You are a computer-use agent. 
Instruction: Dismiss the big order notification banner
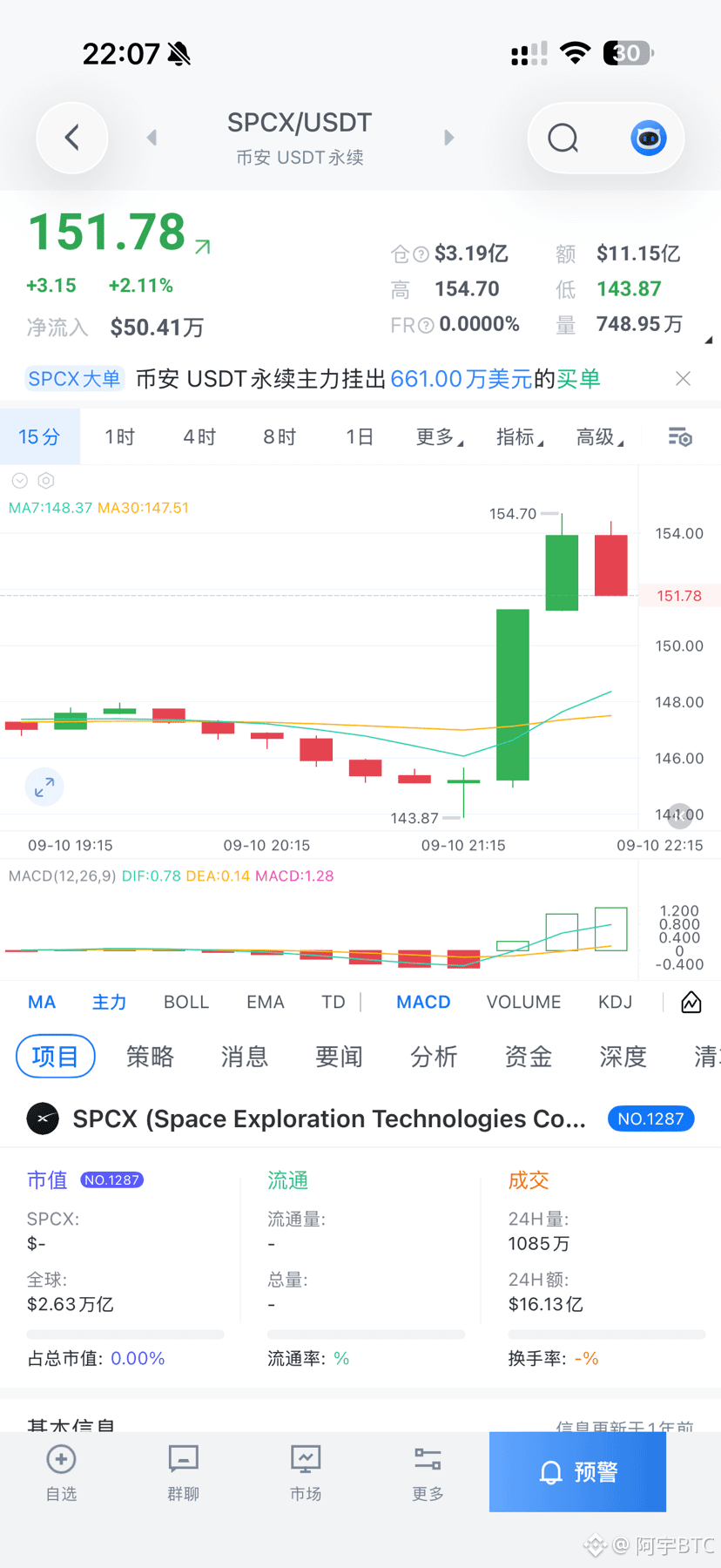684,378
